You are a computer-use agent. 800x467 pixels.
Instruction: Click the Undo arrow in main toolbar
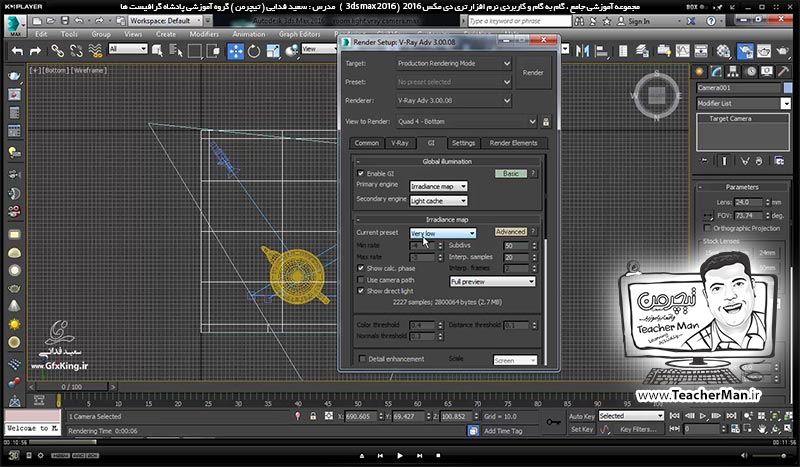[x=17, y=51]
